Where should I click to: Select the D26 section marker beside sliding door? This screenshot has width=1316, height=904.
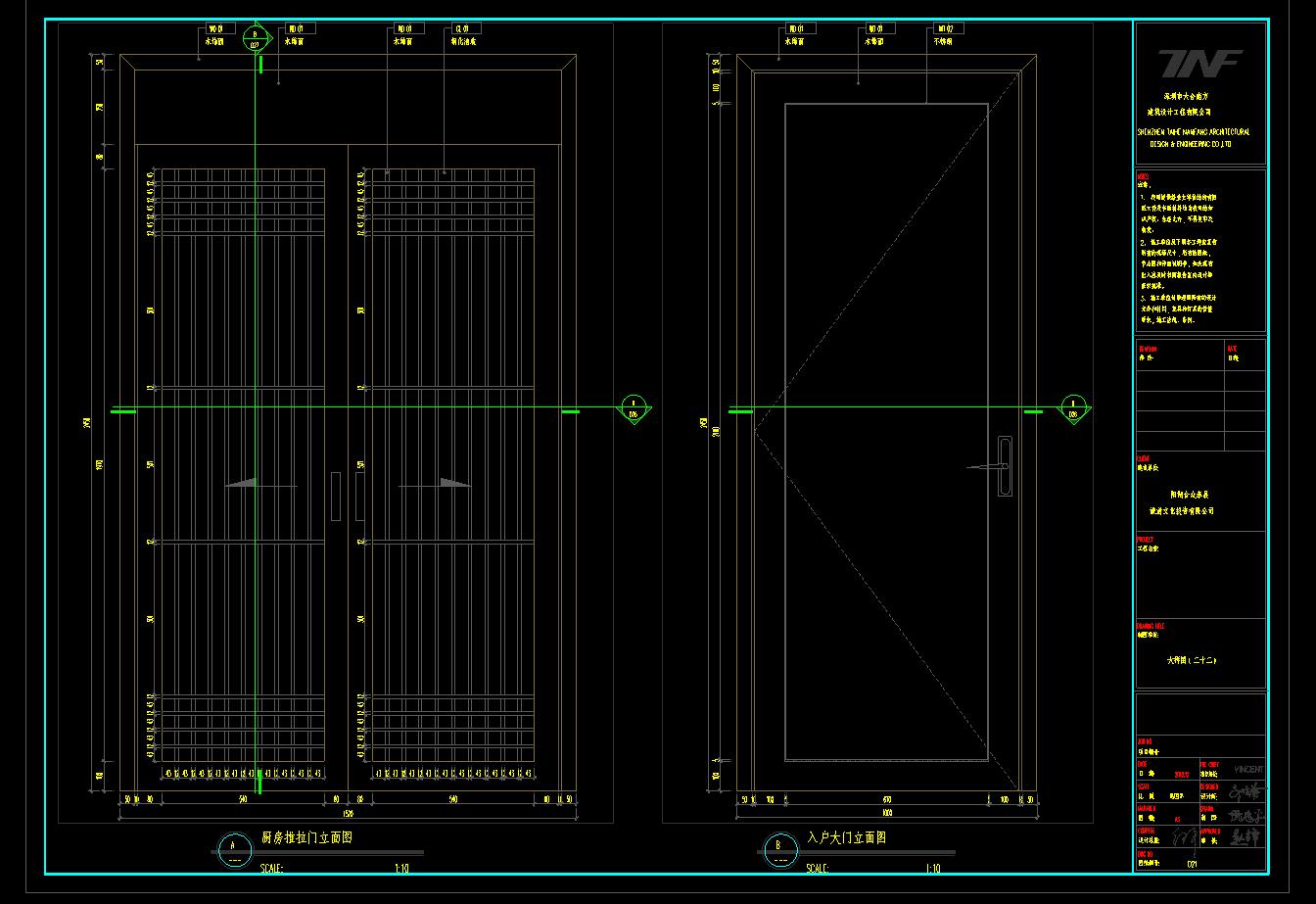[634, 408]
